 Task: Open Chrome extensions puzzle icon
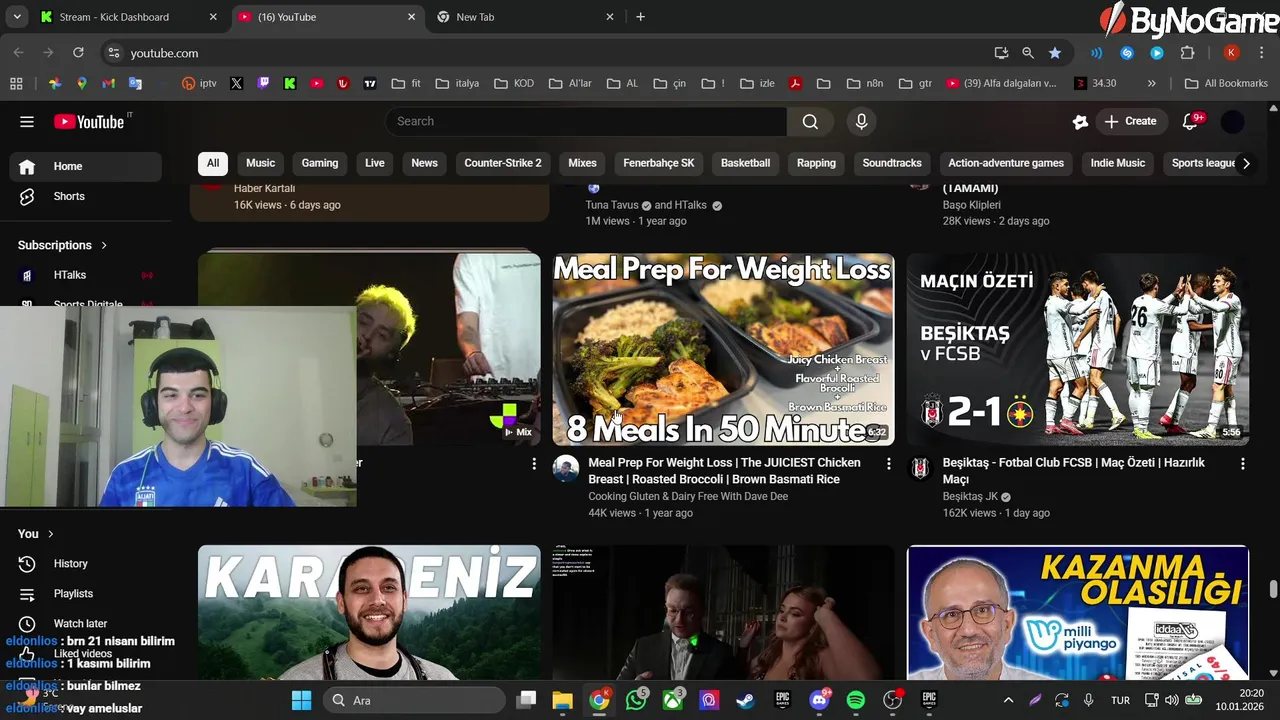(1188, 53)
